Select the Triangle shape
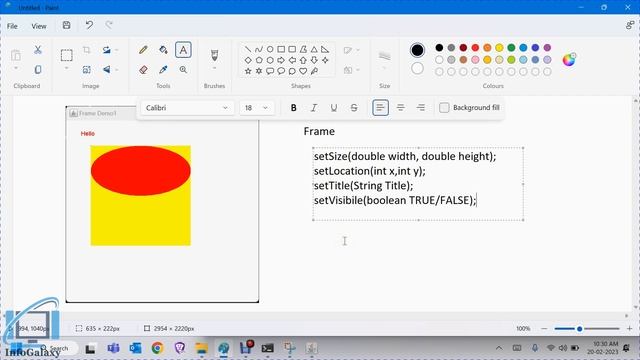This screenshot has height=360, width=640. click(x=314, y=49)
